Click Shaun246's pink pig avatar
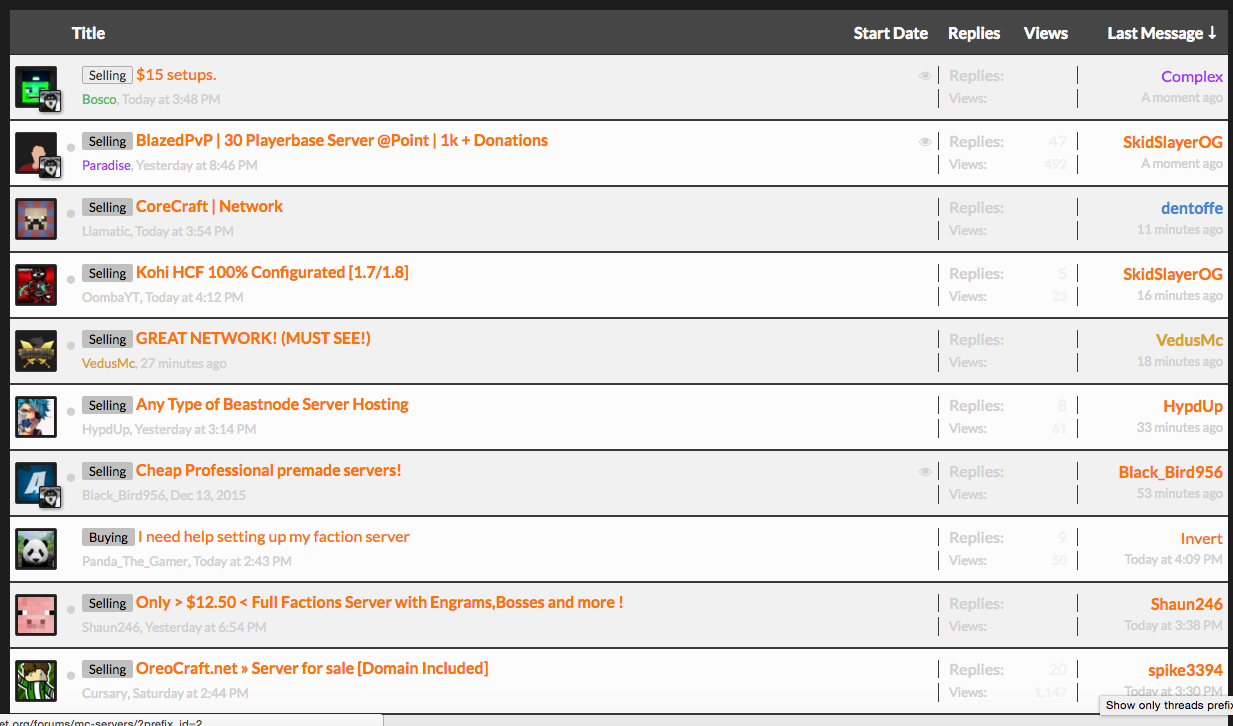The width and height of the screenshot is (1233, 726). click(36, 615)
